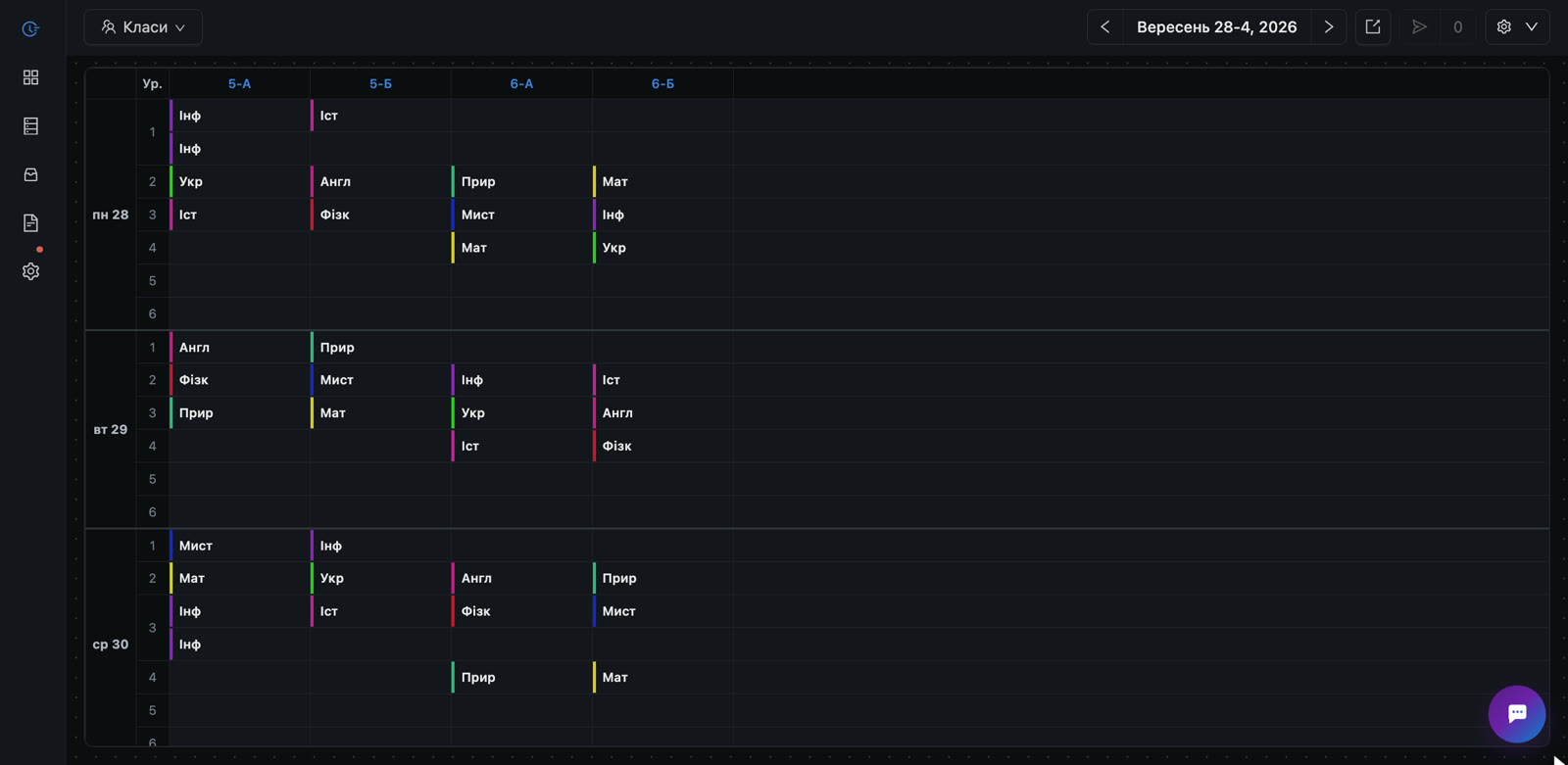
Task: Select the Англ lesson of 5-А on Tuesday
Action: 240,348
